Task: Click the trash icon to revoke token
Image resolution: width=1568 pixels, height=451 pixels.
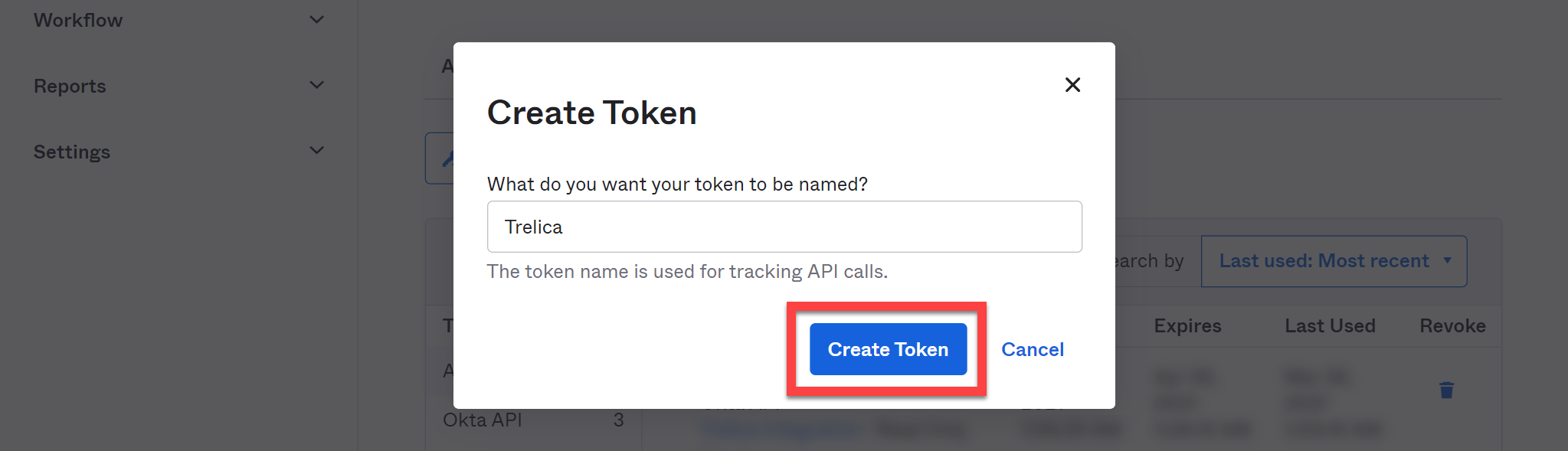Action: point(1446,391)
